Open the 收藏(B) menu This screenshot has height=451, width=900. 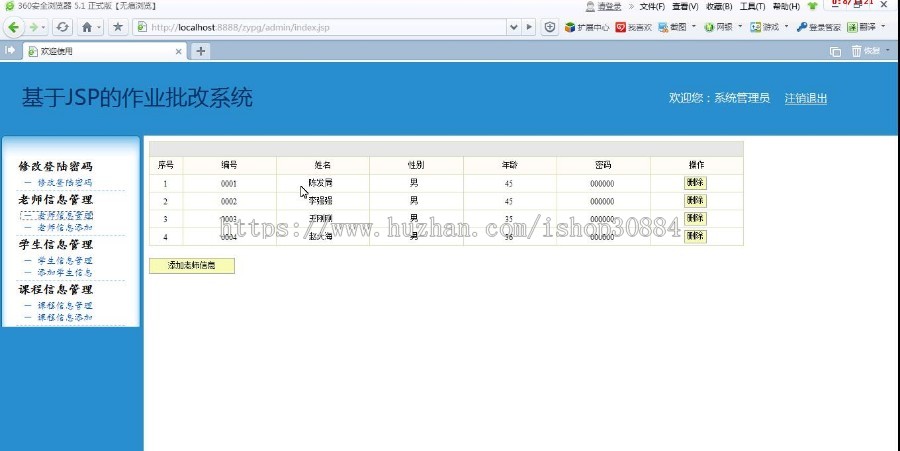(719, 6)
